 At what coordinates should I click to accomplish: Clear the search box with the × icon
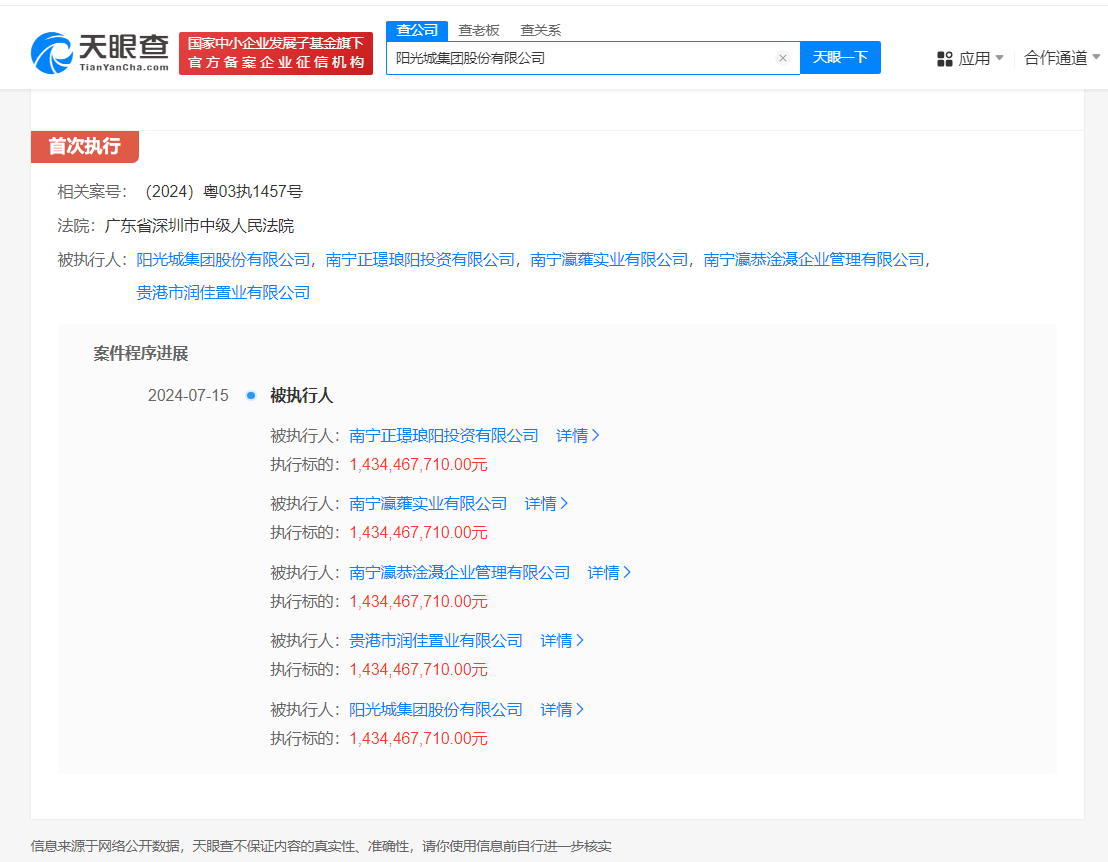(x=783, y=58)
